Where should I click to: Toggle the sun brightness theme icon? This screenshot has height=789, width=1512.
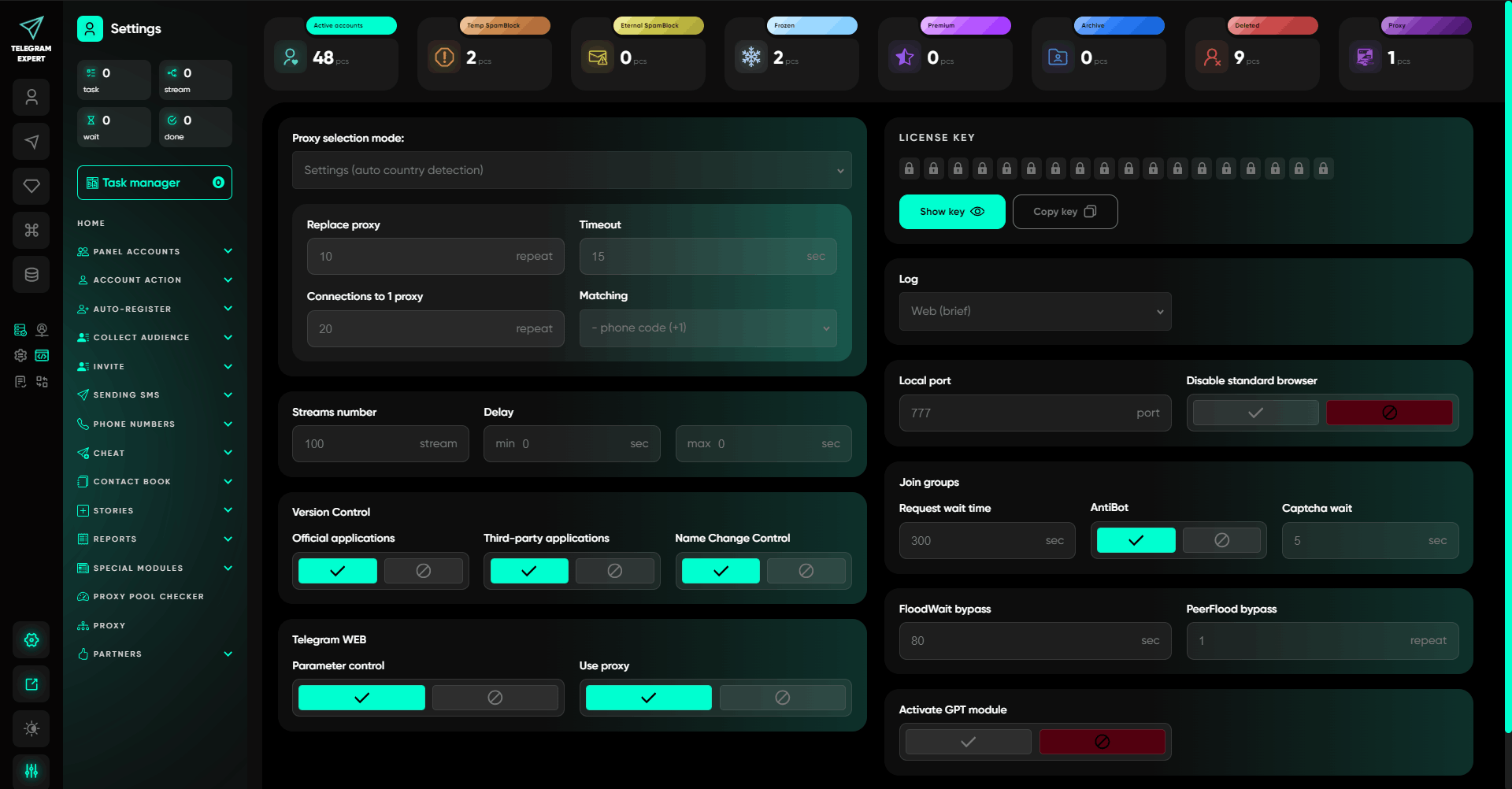pos(31,728)
